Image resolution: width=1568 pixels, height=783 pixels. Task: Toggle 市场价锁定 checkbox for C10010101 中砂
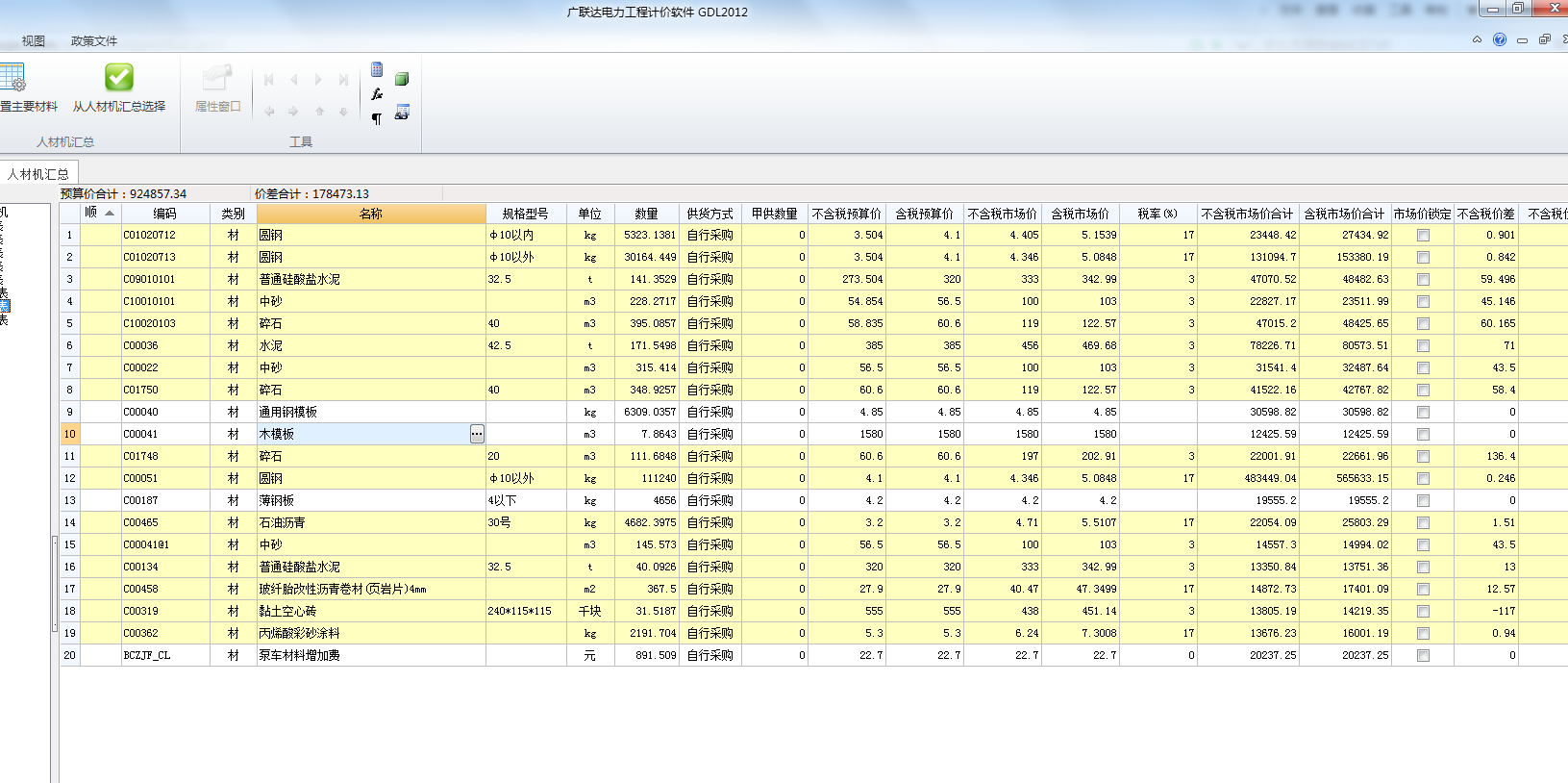tap(1423, 301)
